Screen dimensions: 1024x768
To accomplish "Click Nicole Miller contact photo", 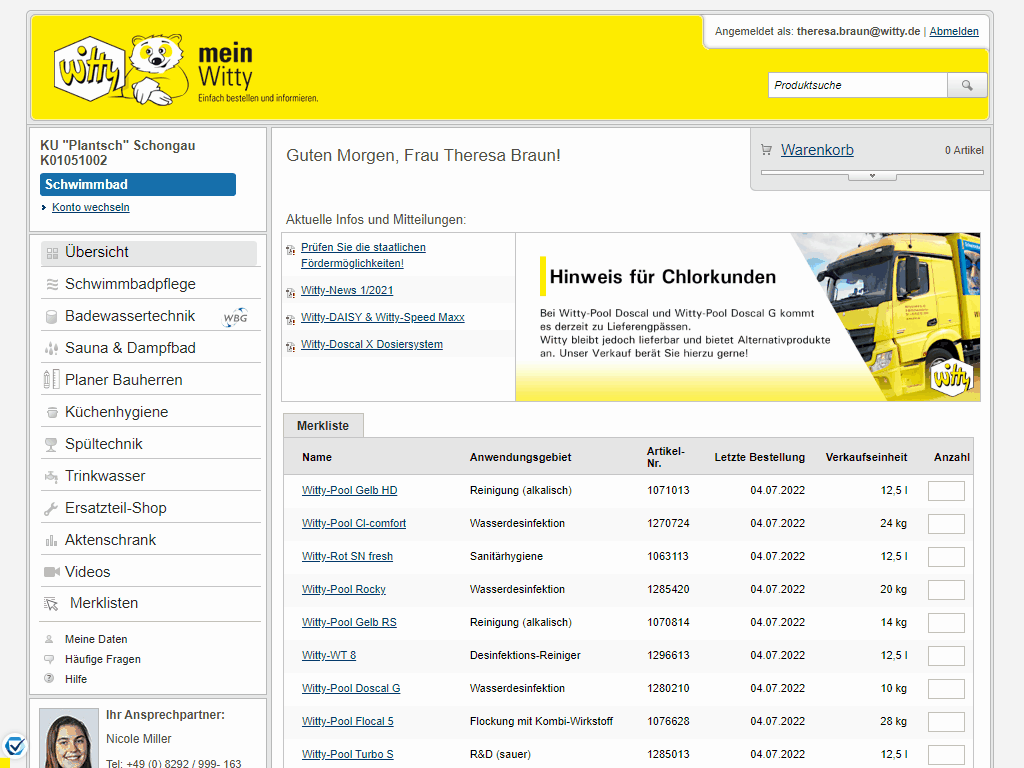I will (69, 739).
